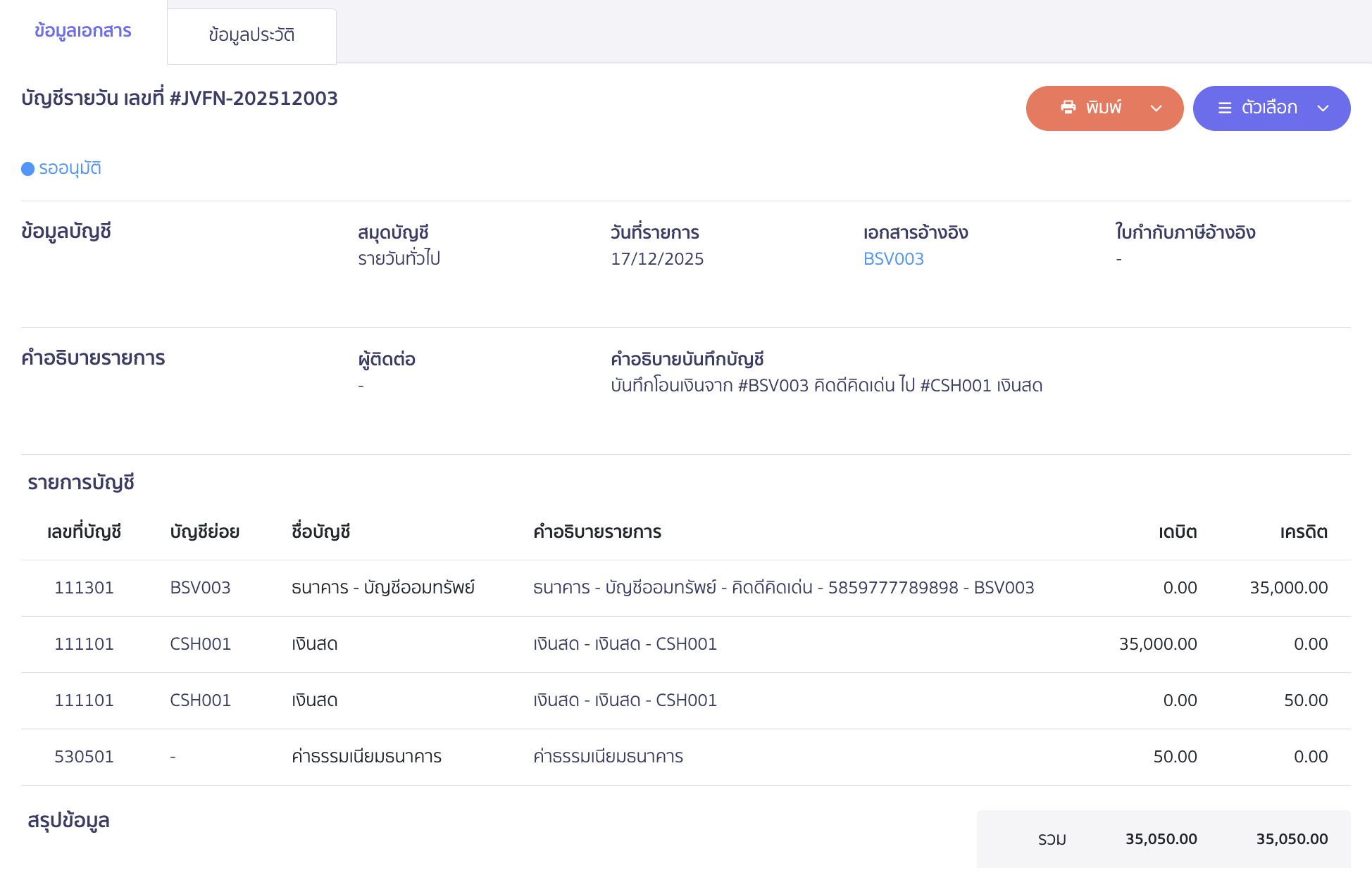The image size is (1372, 887).
Task: Click the 50.00 credit cash entry
Action: [1305, 700]
